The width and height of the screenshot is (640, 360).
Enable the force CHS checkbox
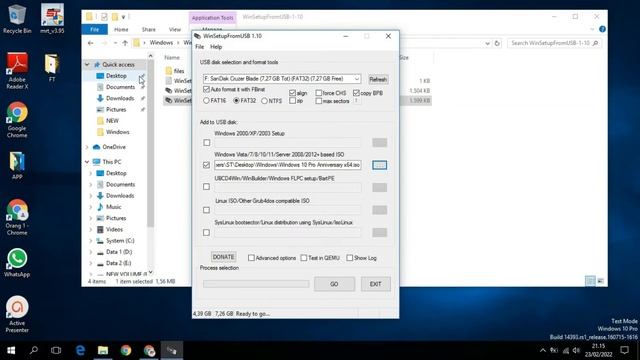(x=319, y=93)
